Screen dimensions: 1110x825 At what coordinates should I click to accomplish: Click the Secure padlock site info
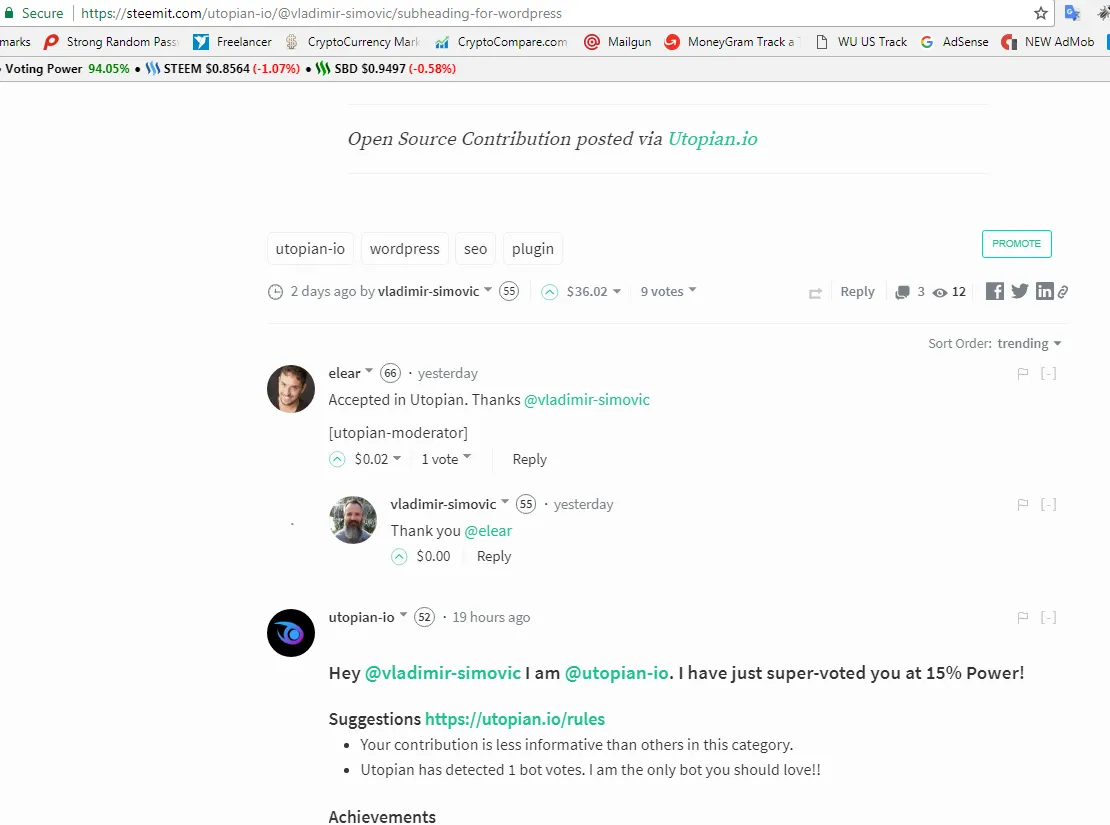pyautogui.click(x=34, y=13)
